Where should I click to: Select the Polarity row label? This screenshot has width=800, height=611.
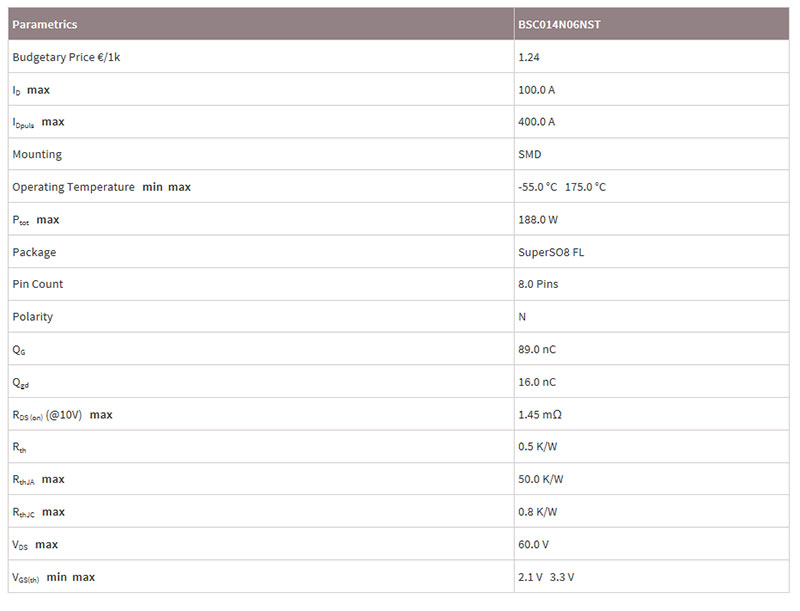click(33, 317)
